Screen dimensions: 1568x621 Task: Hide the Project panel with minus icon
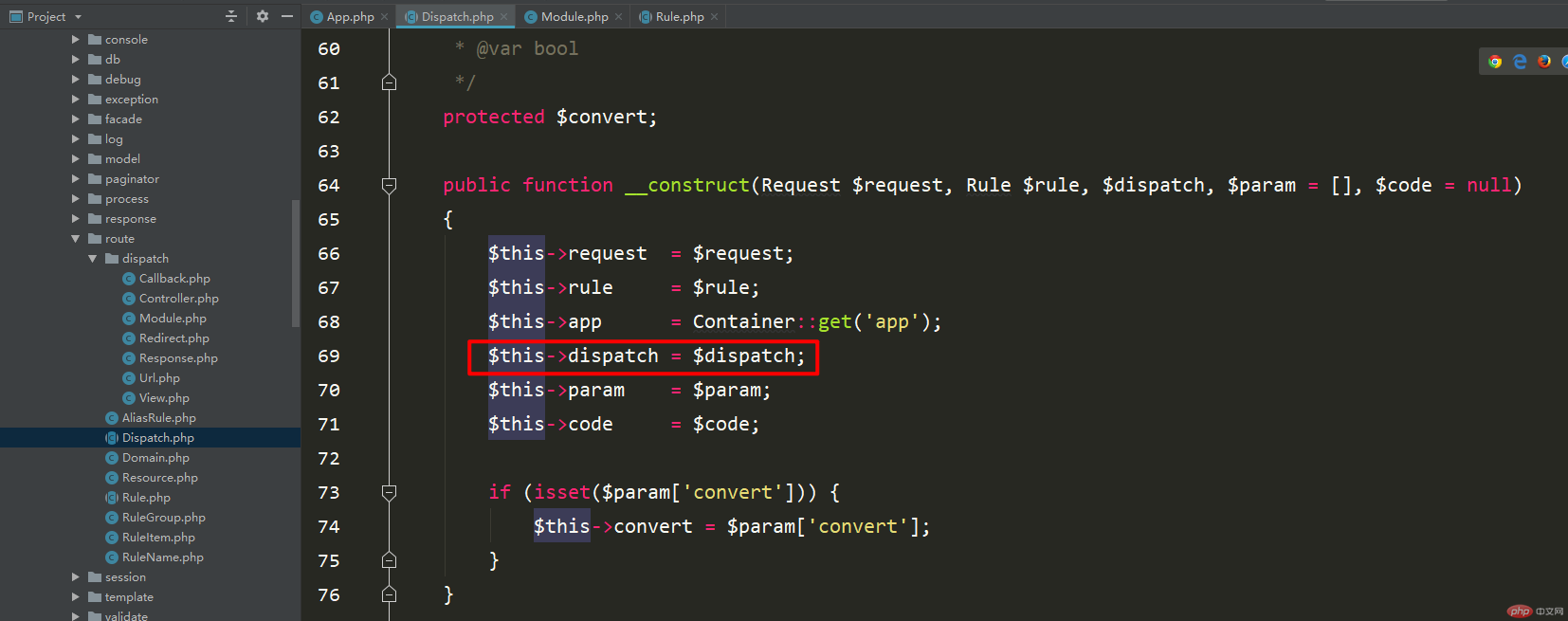pyautogui.click(x=287, y=16)
